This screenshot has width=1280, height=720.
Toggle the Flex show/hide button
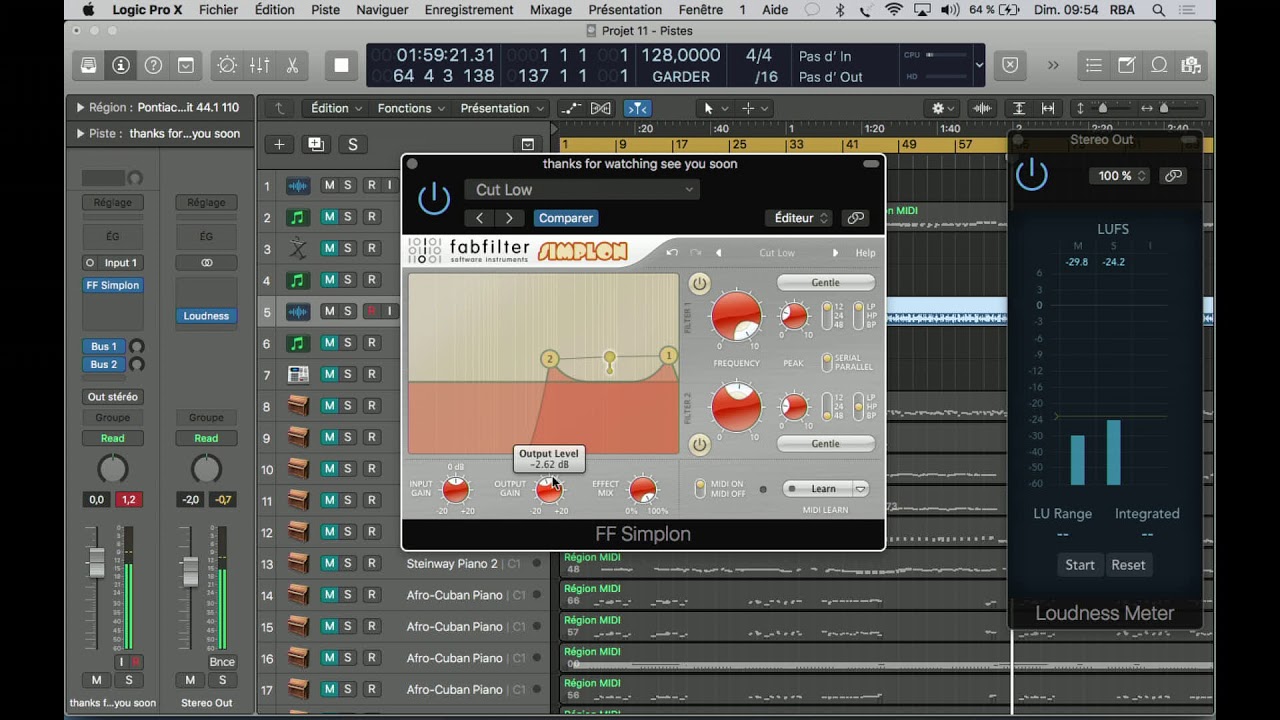[601, 108]
